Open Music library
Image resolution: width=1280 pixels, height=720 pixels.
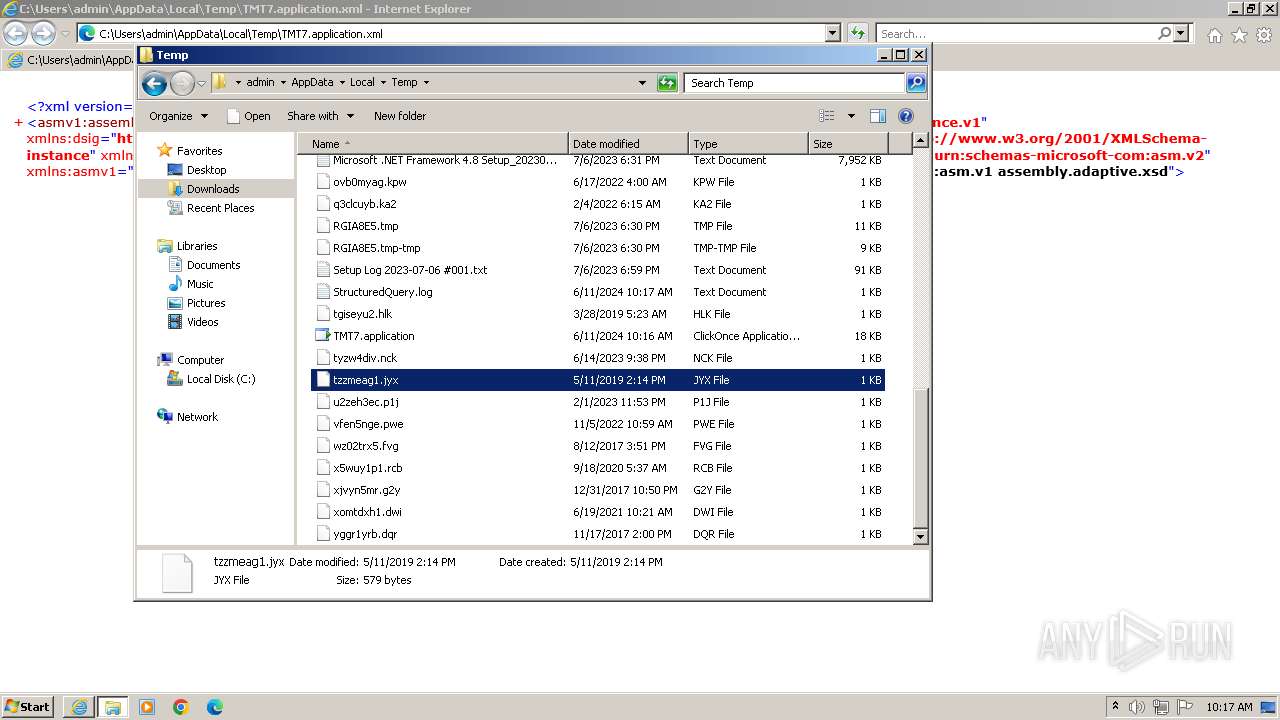point(200,284)
